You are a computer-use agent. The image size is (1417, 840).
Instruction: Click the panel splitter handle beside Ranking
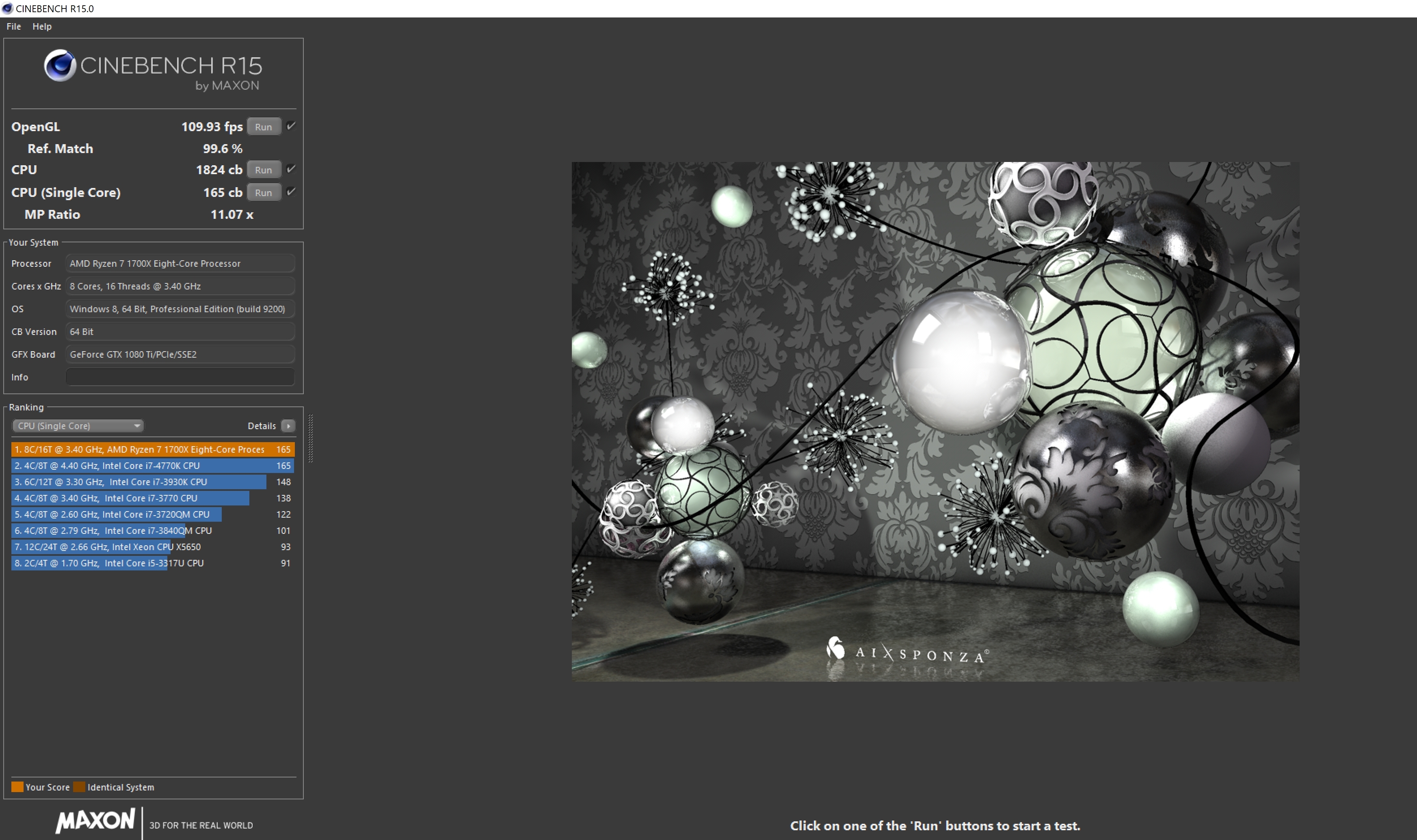(x=310, y=438)
